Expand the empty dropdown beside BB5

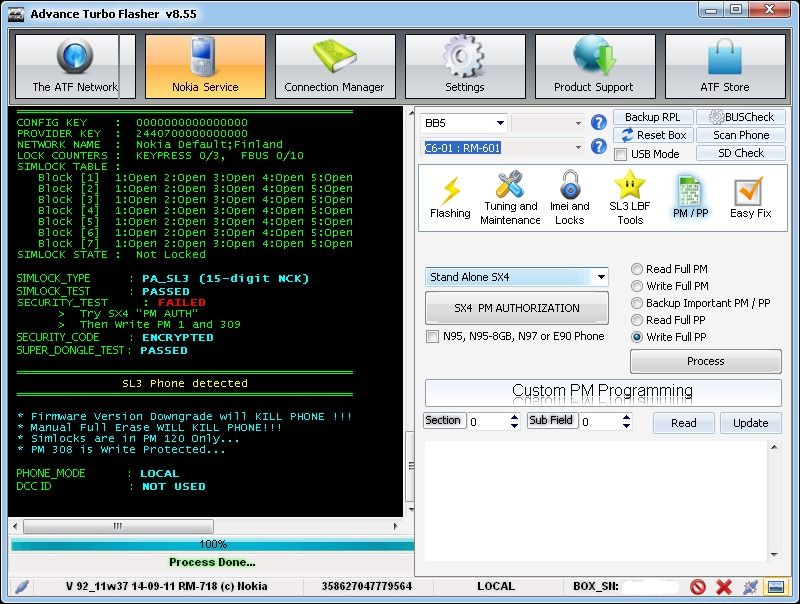pos(578,123)
